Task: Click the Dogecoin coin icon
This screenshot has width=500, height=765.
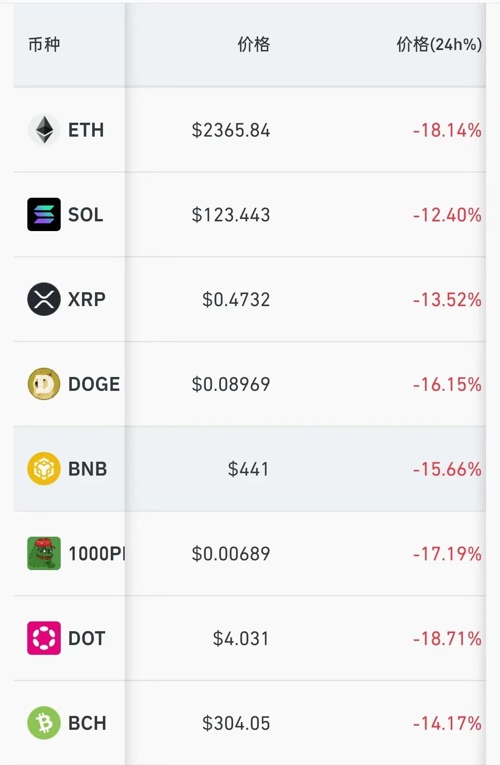Action: 44,384
